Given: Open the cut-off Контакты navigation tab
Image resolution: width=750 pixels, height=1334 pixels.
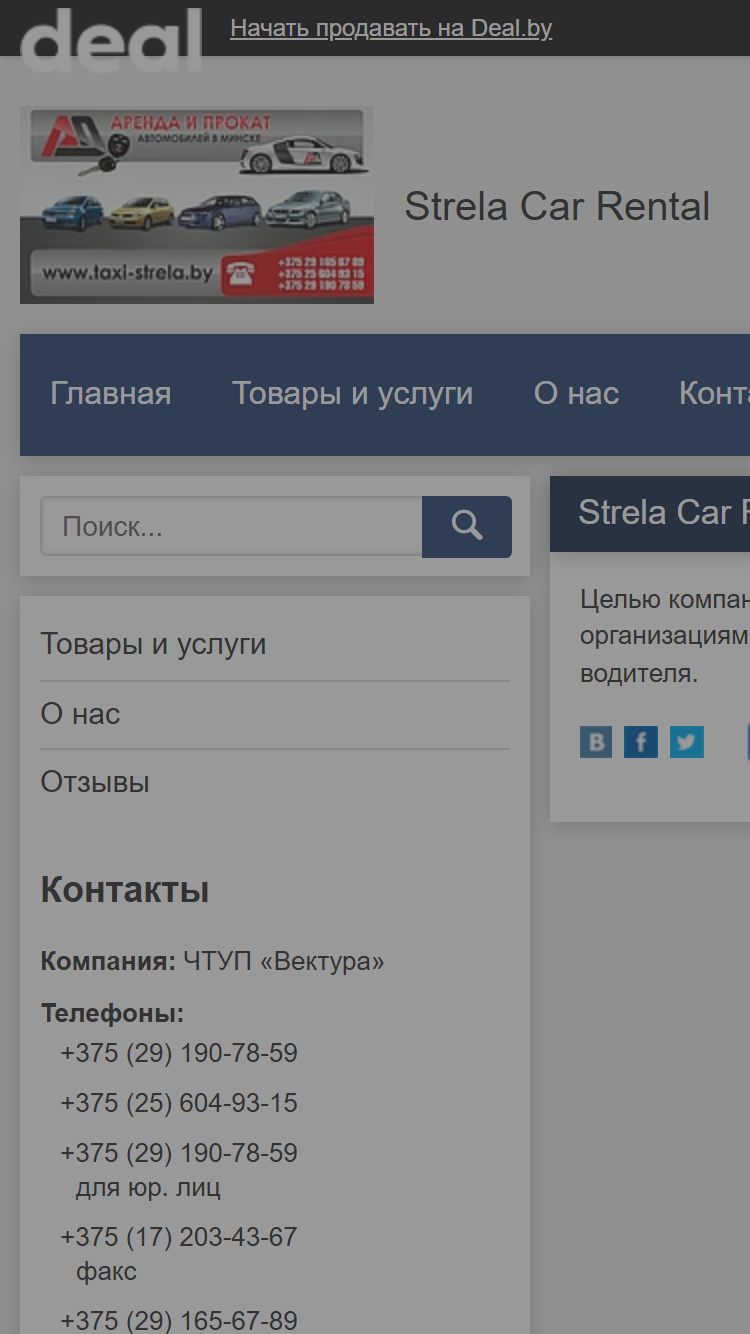Looking at the screenshot, I should (x=714, y=394).
